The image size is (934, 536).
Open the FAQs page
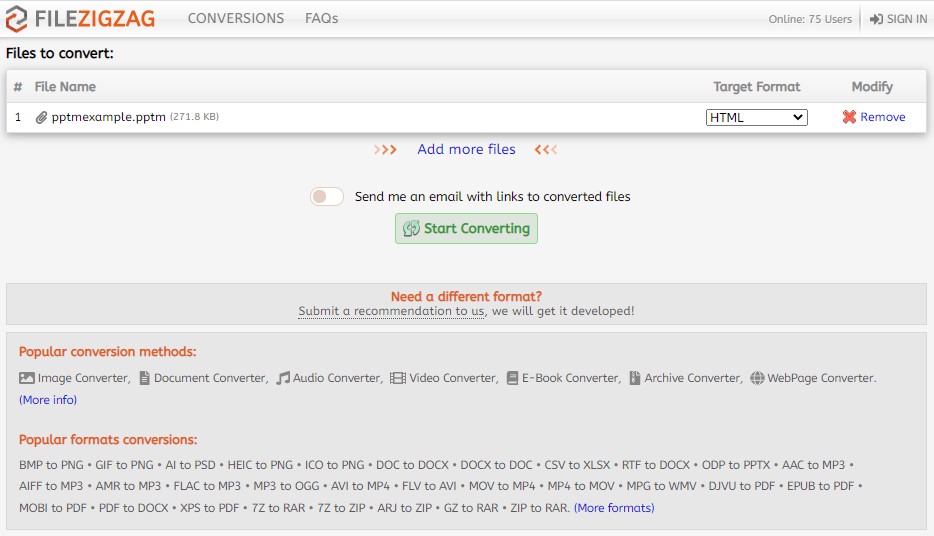322,18
